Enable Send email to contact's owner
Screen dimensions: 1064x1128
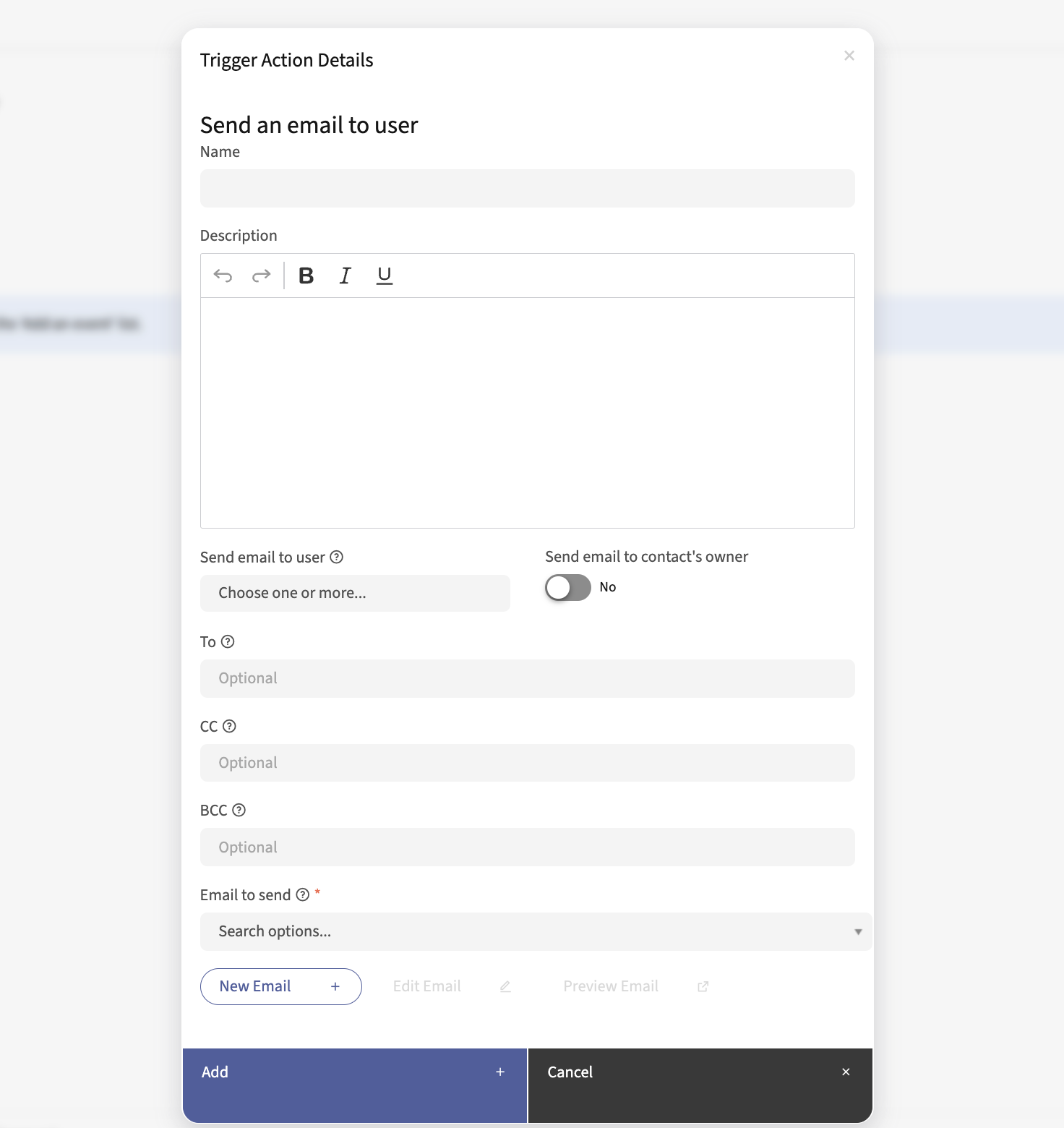click(567, 587)
